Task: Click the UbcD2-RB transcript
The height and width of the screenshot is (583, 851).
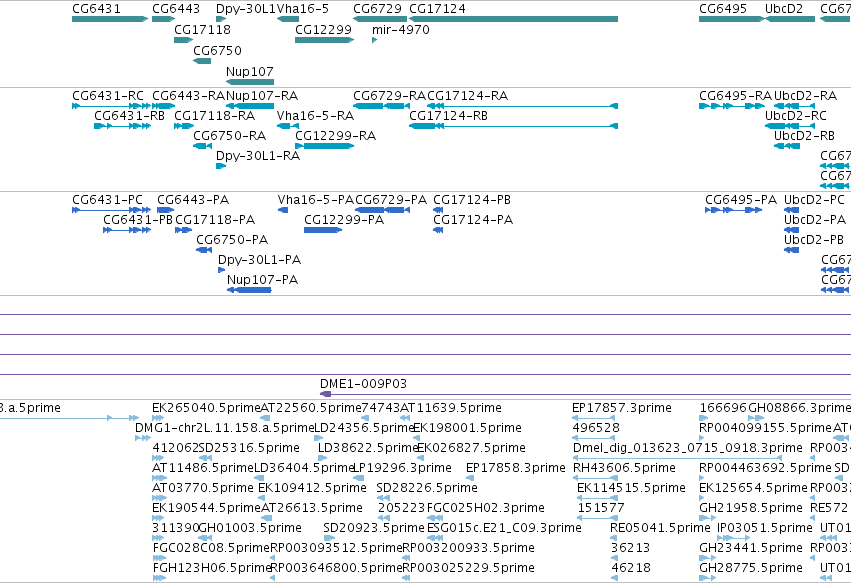Action: [x=786, y=146]
